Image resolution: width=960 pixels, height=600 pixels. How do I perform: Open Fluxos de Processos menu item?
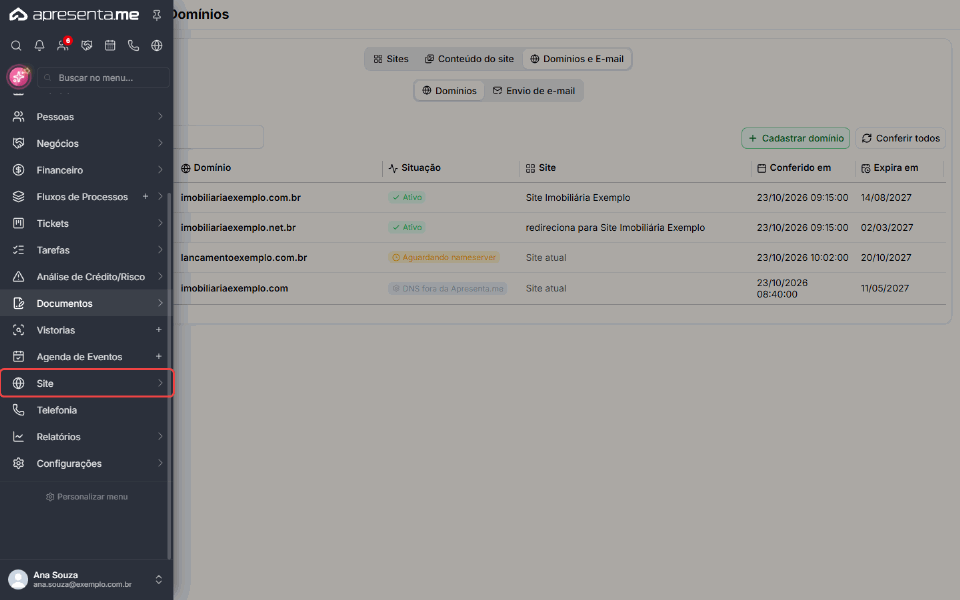(x=86, y=197)
